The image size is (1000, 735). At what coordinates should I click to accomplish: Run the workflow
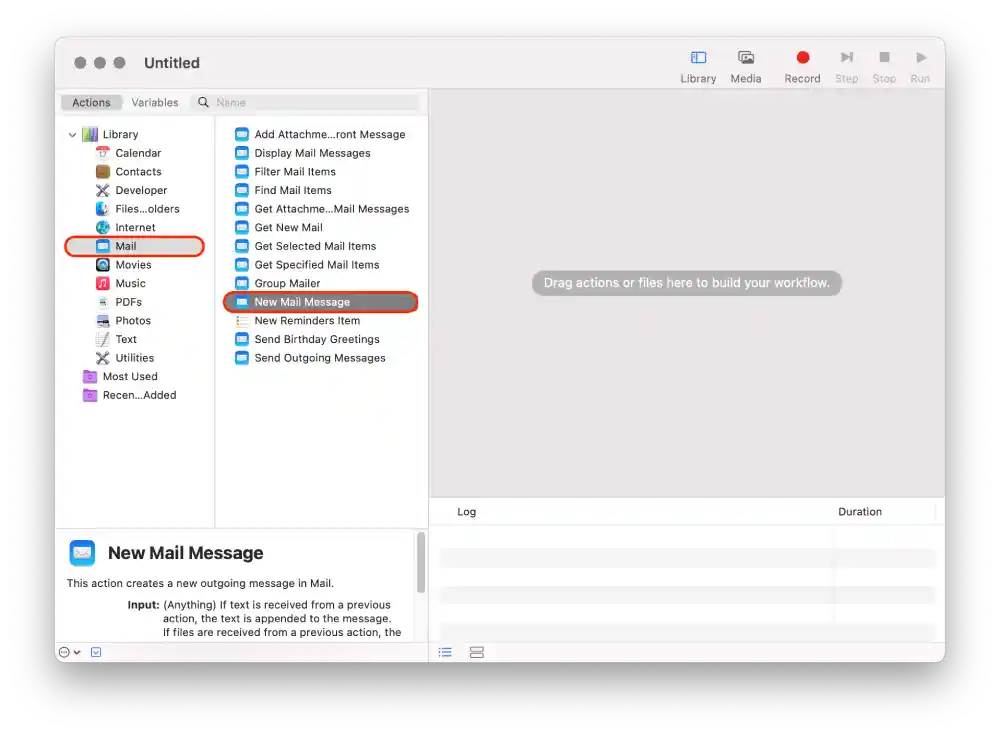[920, 67]
